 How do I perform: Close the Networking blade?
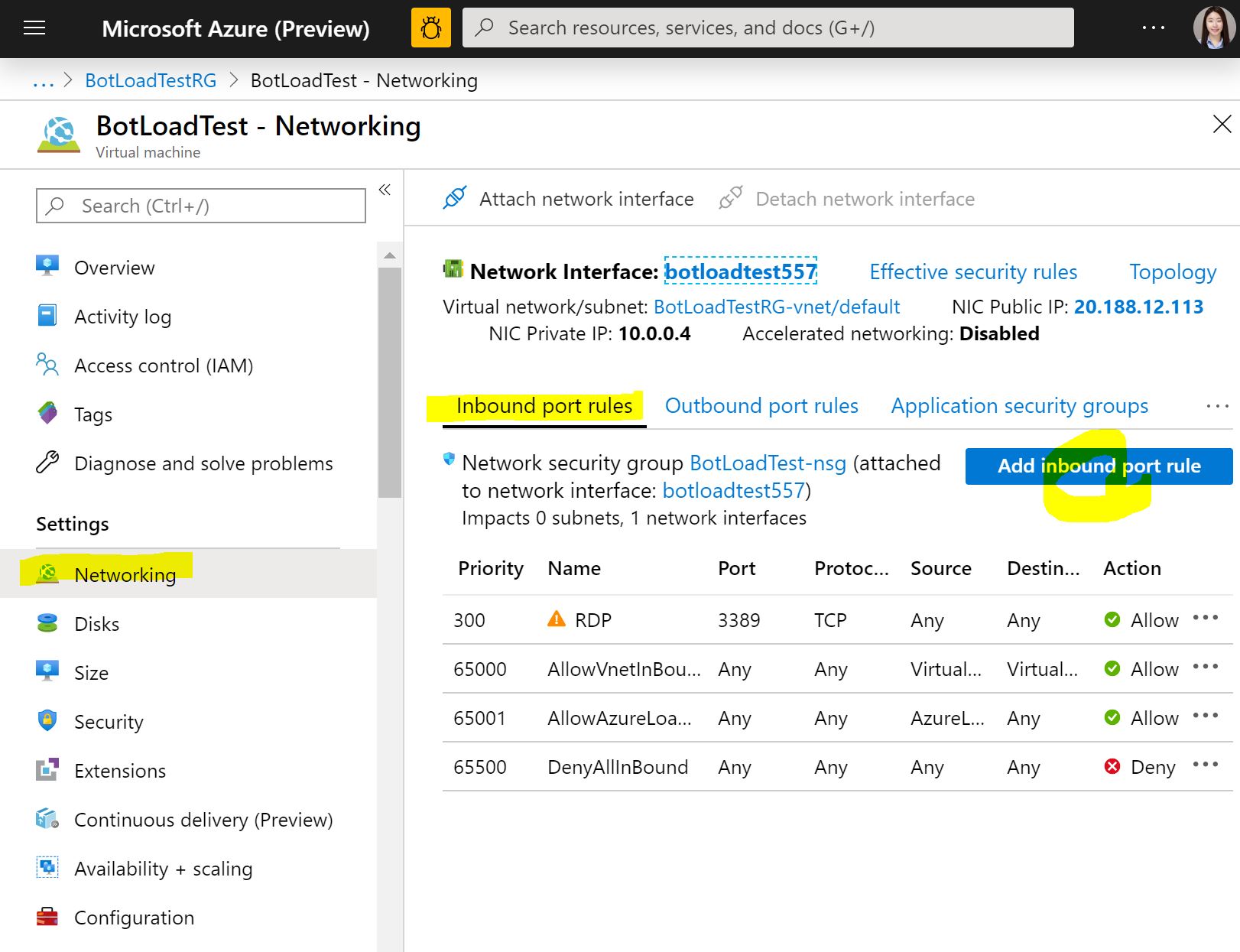tap(1222, 124)
